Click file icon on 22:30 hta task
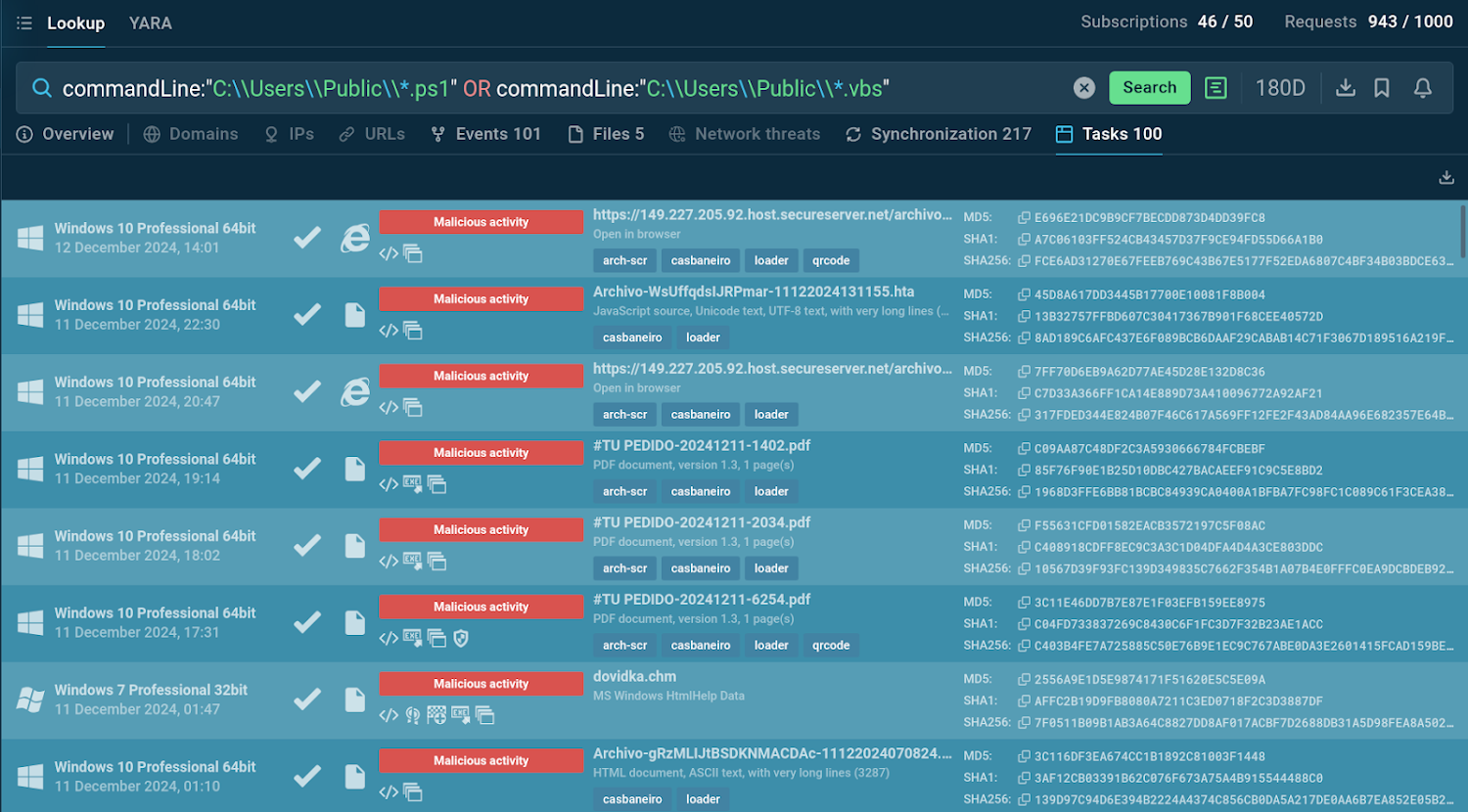This screenshot has height=812, width=1468. pyautogui.click(x=354, y=314)
